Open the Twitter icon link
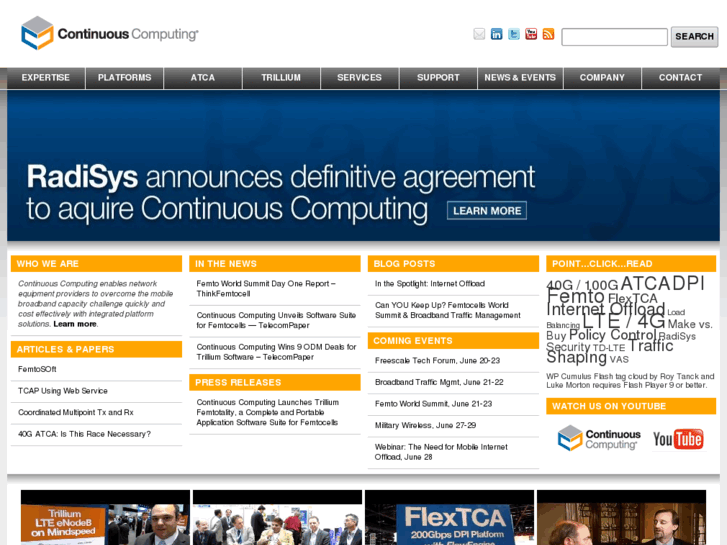Screen dimensions: 727x545 click(514, 34)
